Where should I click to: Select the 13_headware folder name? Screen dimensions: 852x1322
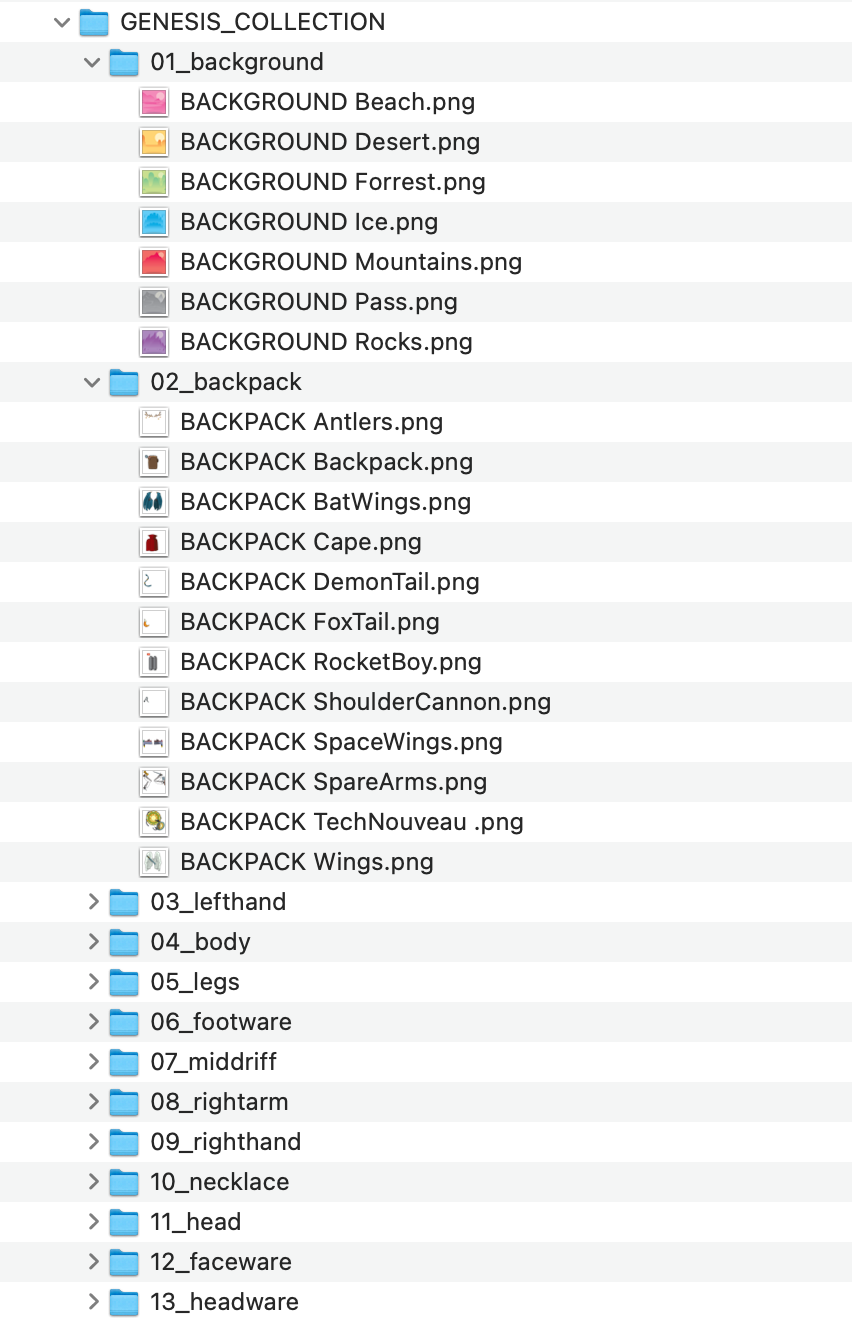click(225, 1302)
